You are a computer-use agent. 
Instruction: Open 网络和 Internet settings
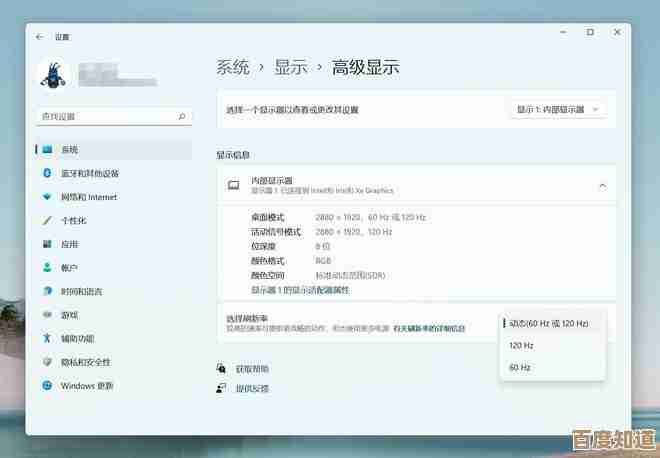click(x=114, y=197)
